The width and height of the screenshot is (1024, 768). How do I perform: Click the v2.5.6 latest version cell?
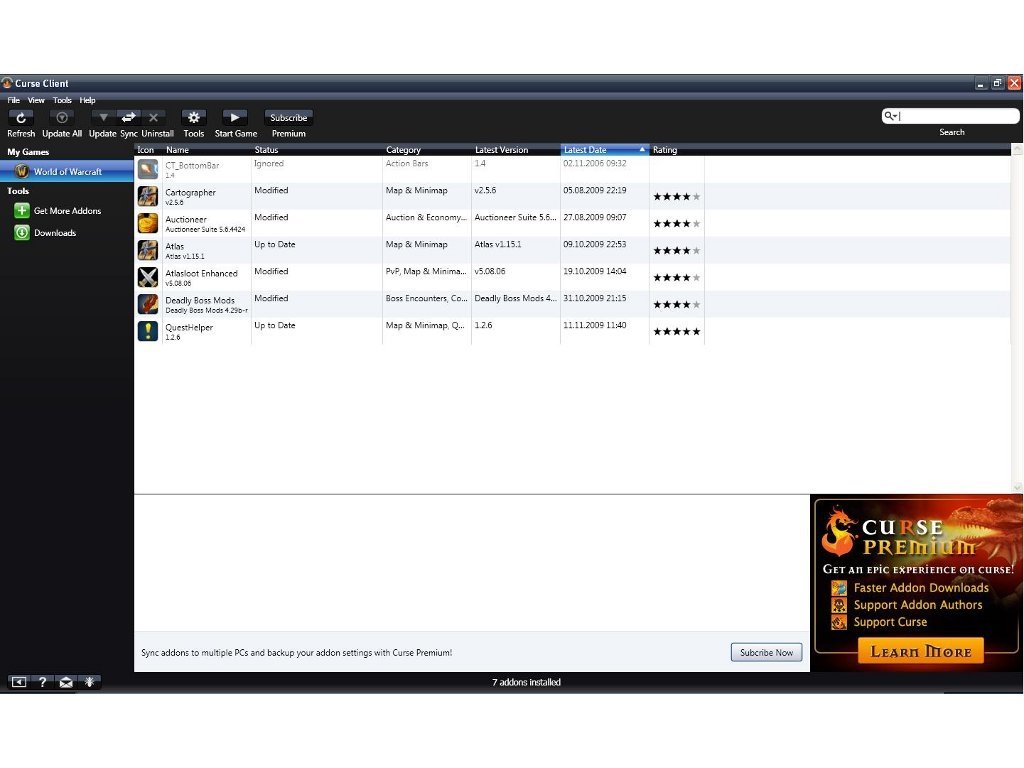pyautogui.click(x=485, y=190)
